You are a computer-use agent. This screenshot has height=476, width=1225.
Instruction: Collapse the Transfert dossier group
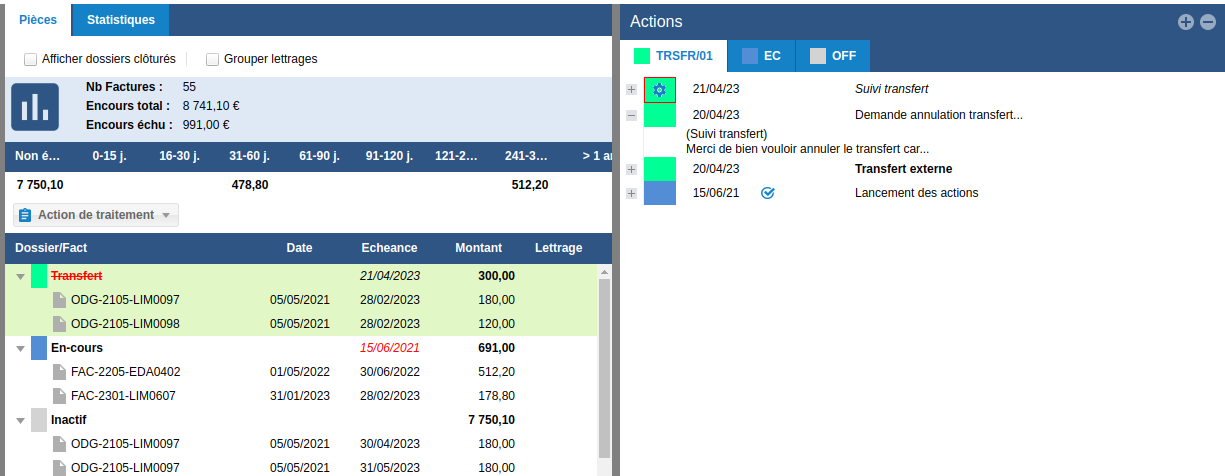point(20,276)
